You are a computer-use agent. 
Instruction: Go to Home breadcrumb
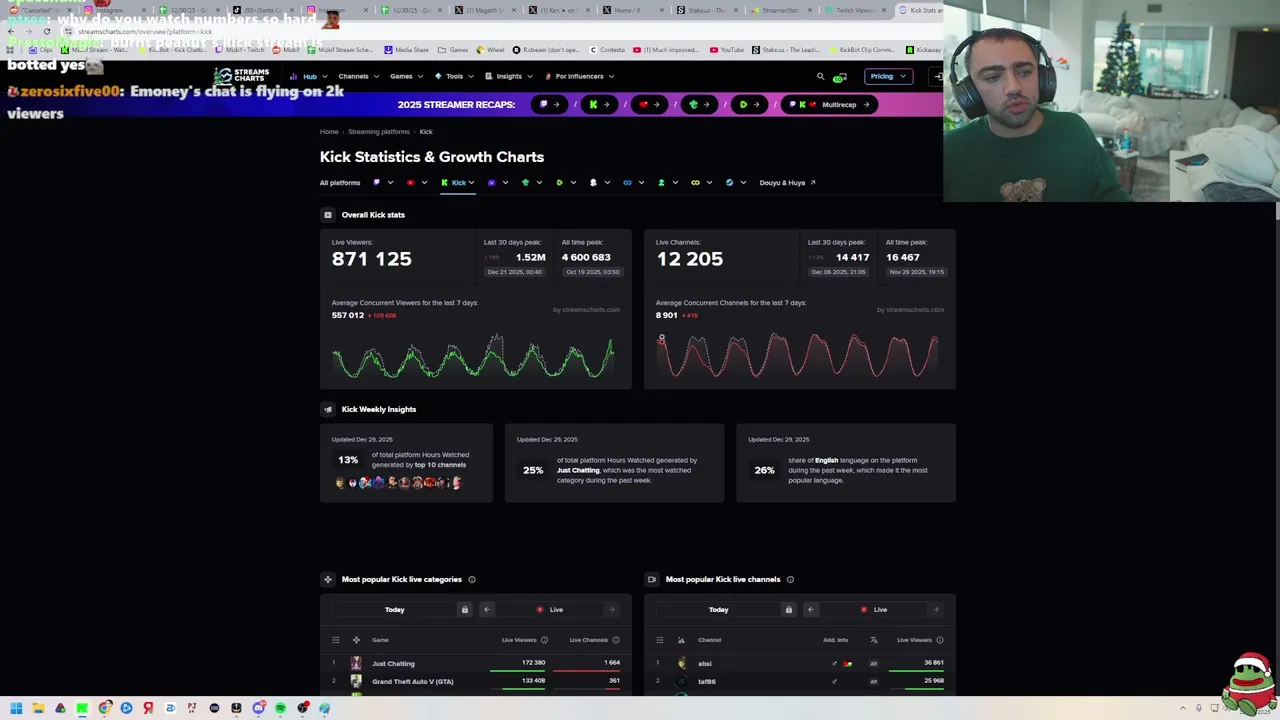329,132
